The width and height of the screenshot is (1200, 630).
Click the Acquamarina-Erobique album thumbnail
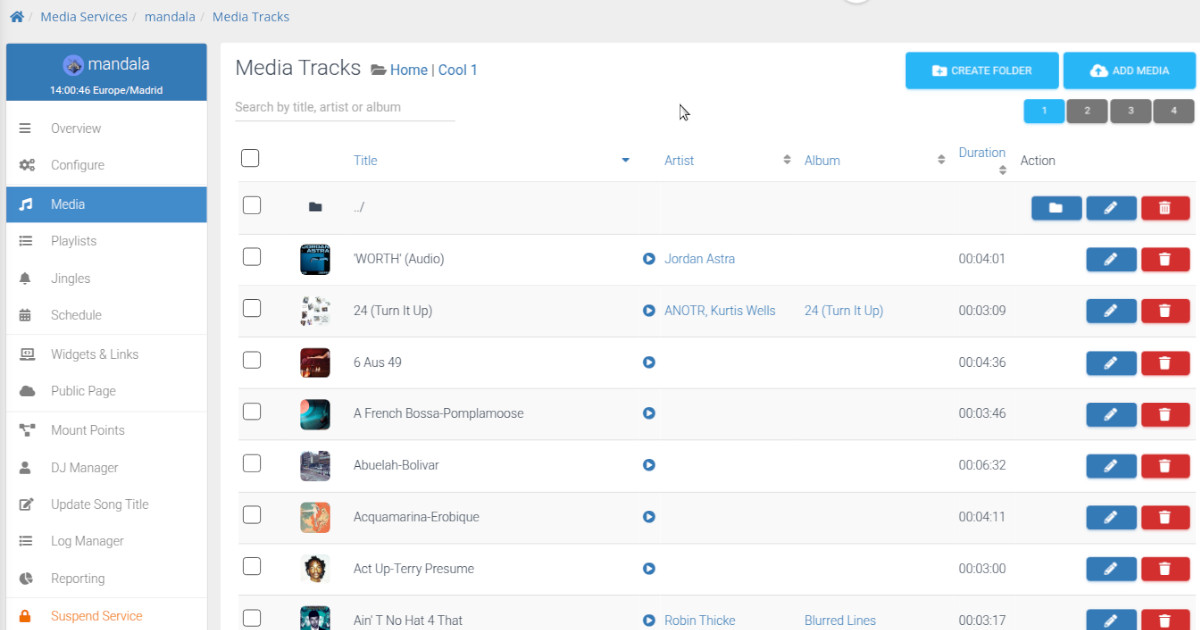pos(315,517)
